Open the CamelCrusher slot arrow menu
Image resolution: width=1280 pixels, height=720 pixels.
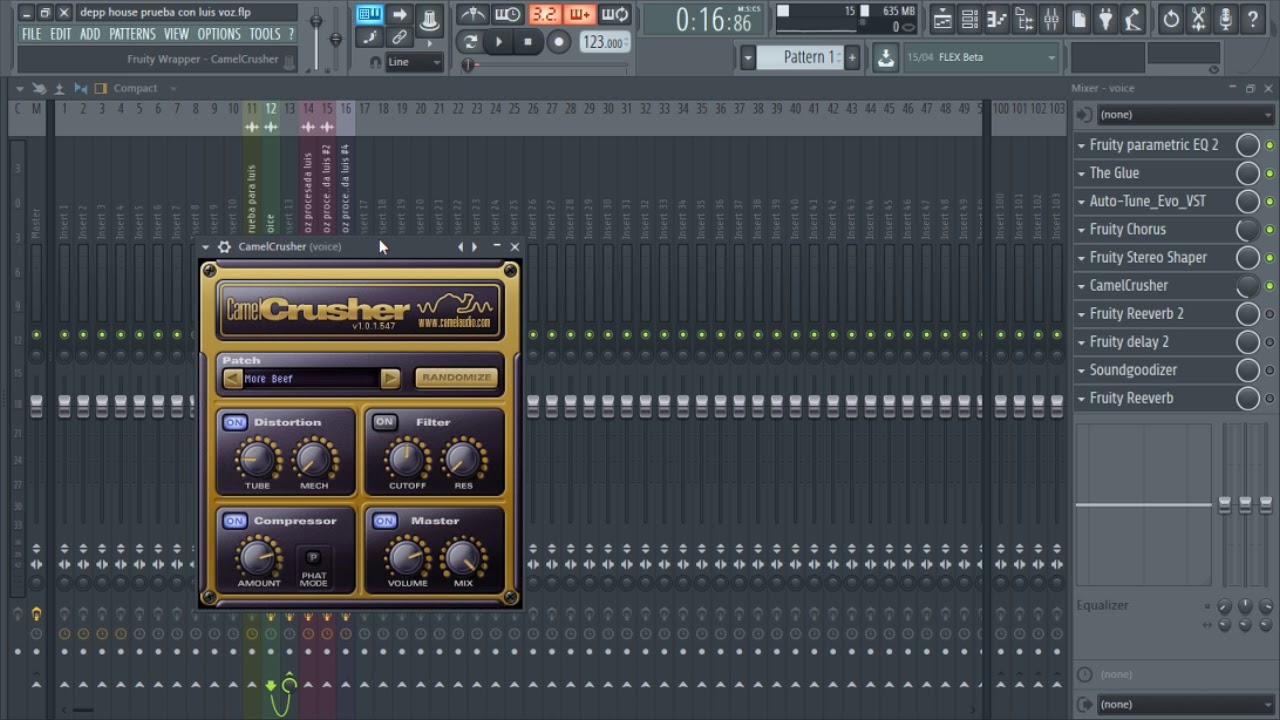(x=1081, y=285)
